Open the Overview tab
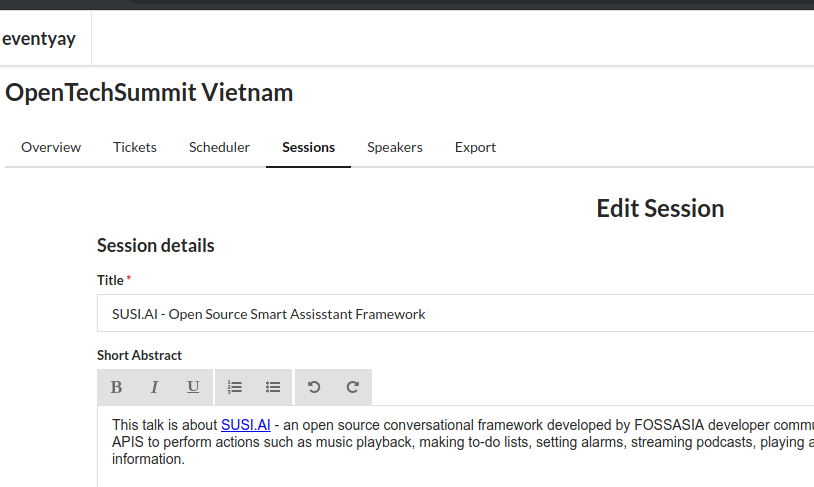The width and height of the screenshot is (814, 487). [x=51, y=147]
